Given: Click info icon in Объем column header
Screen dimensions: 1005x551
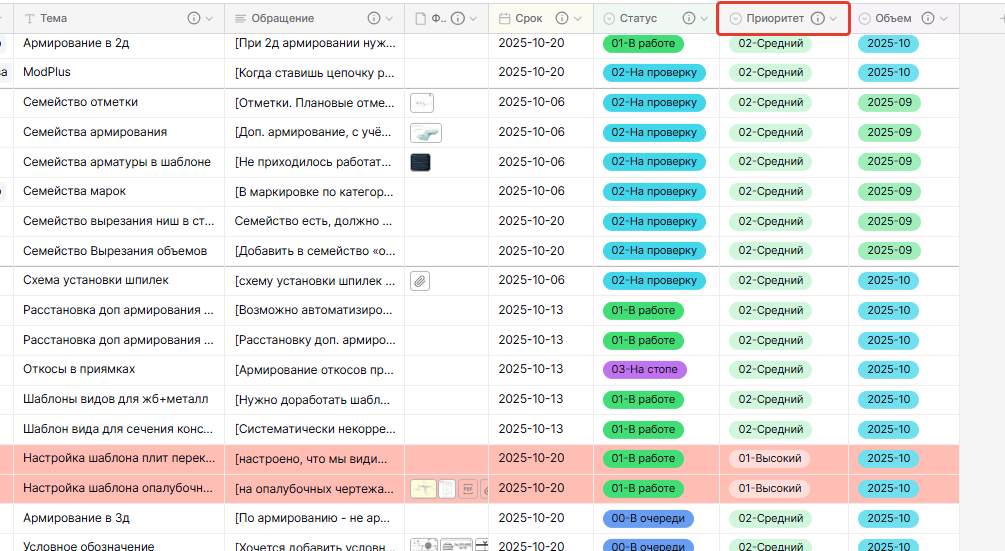Looking at the screenshot, I should [928, 18].
